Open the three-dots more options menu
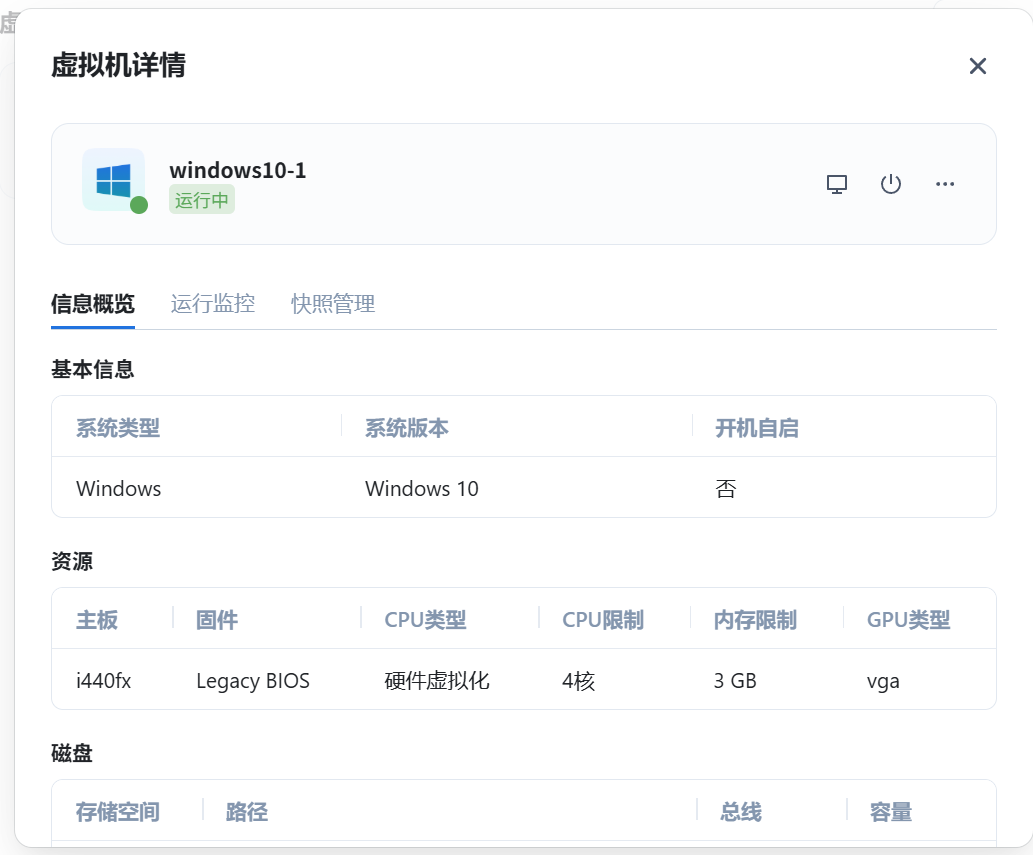This screenshot has height=855, width=1033. point(945,184)
